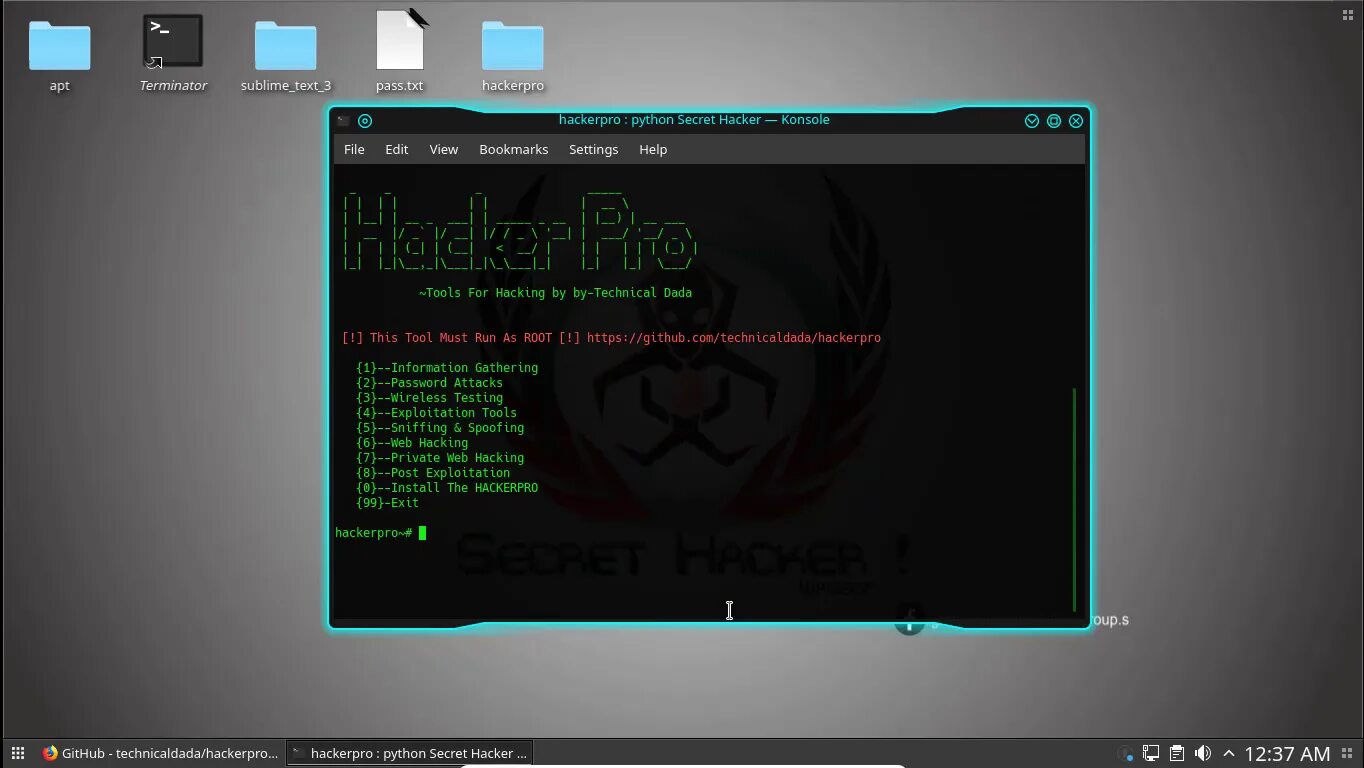Click the panel settings icon beside the clock
Viewport: 1364px width, 768px height.
1349,753
